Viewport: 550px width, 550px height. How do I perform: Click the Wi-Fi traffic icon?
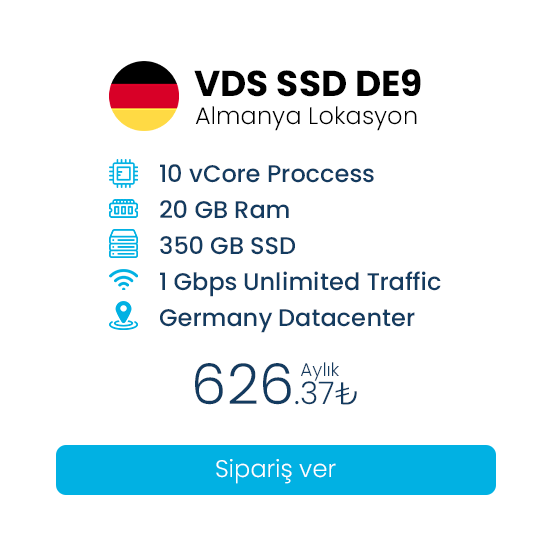pyautogui.click(x=123, y=280)
